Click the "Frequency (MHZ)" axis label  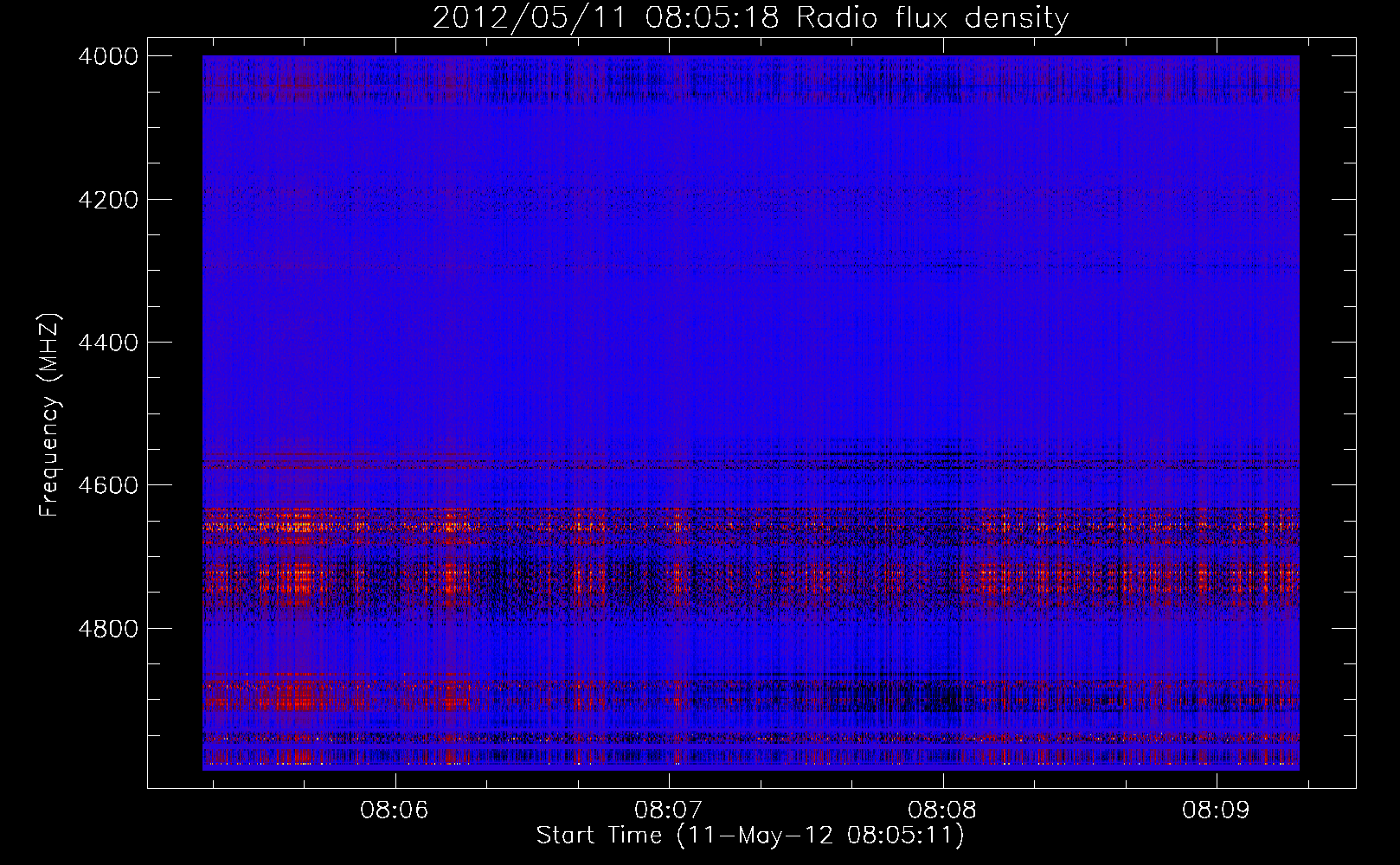(50, 415)
